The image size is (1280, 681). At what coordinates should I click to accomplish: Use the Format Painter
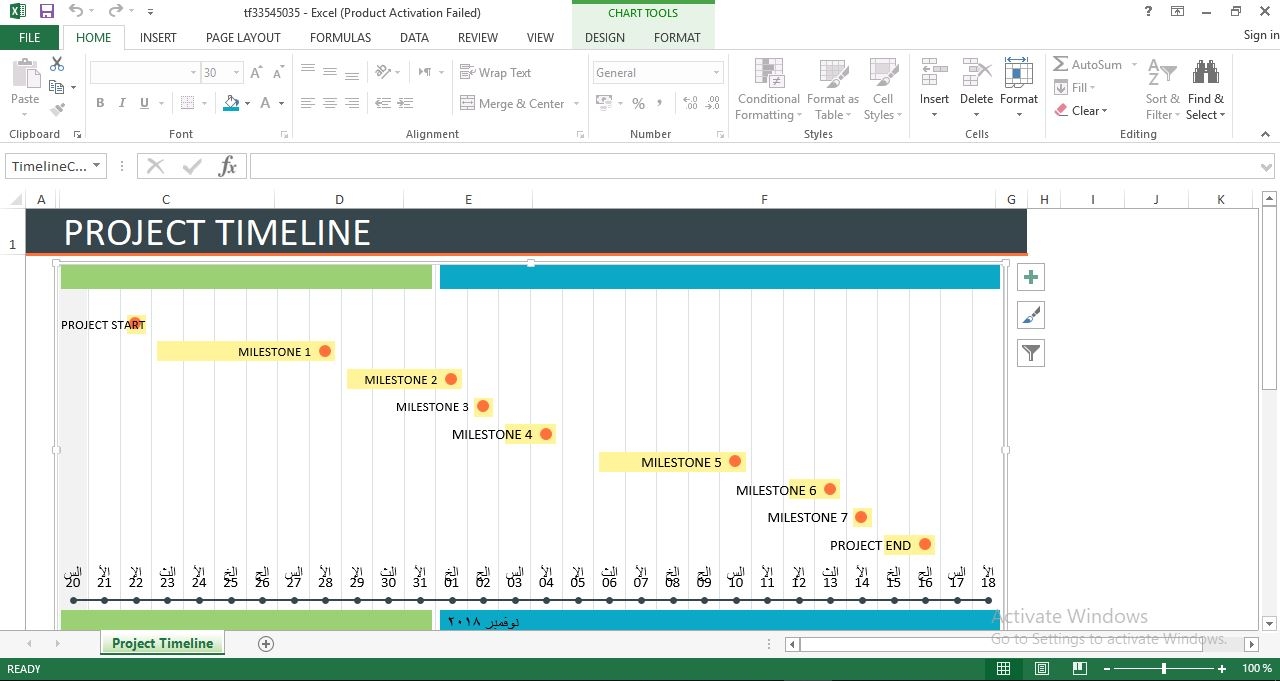click(x=57, y=110)
